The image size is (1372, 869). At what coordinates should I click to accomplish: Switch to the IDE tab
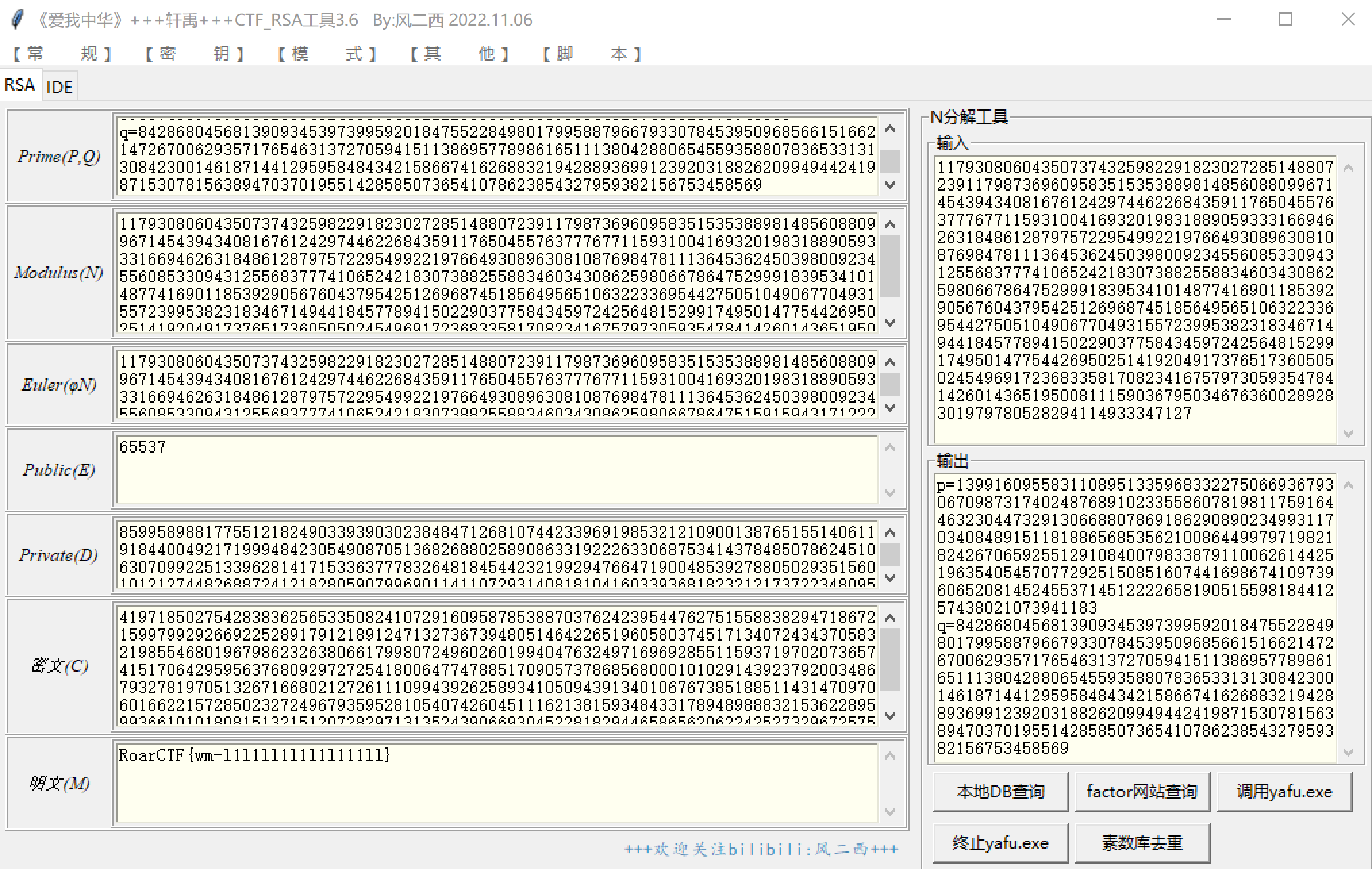[59, 87]
